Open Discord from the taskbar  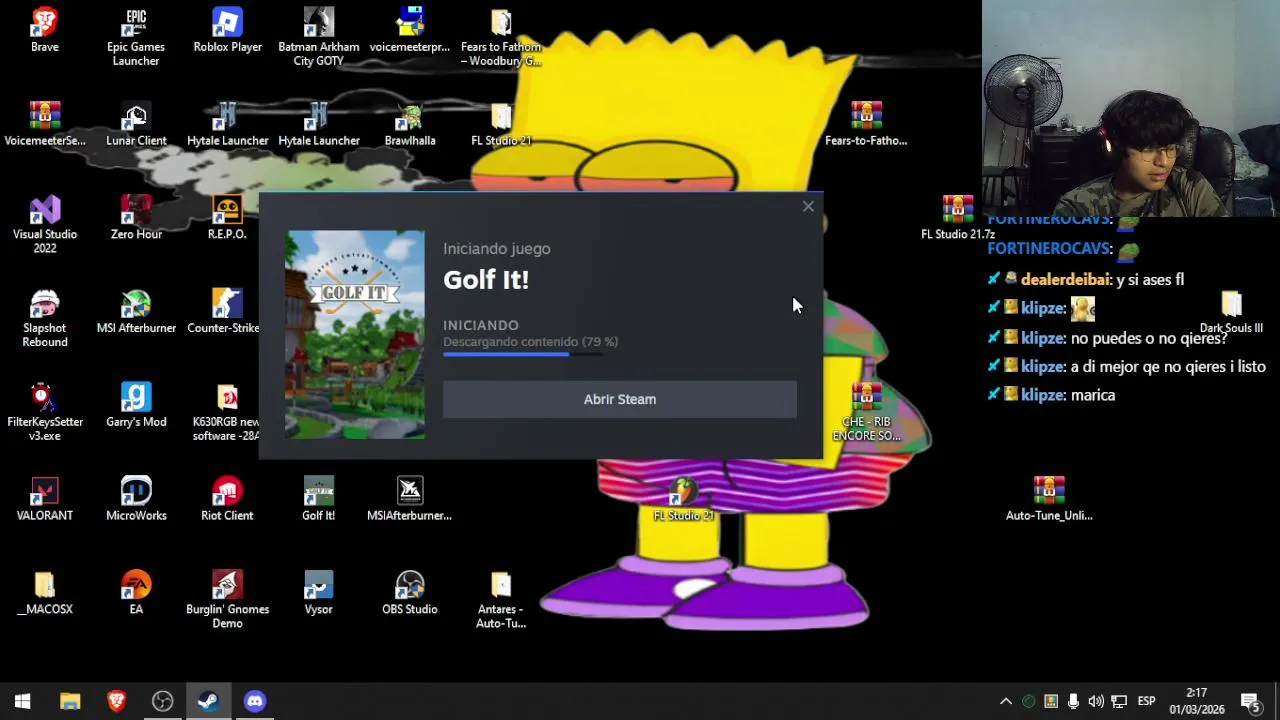255,701
